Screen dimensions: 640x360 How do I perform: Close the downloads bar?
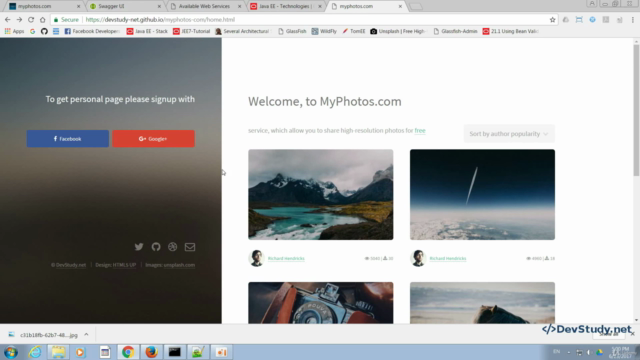tap(633, 333)
